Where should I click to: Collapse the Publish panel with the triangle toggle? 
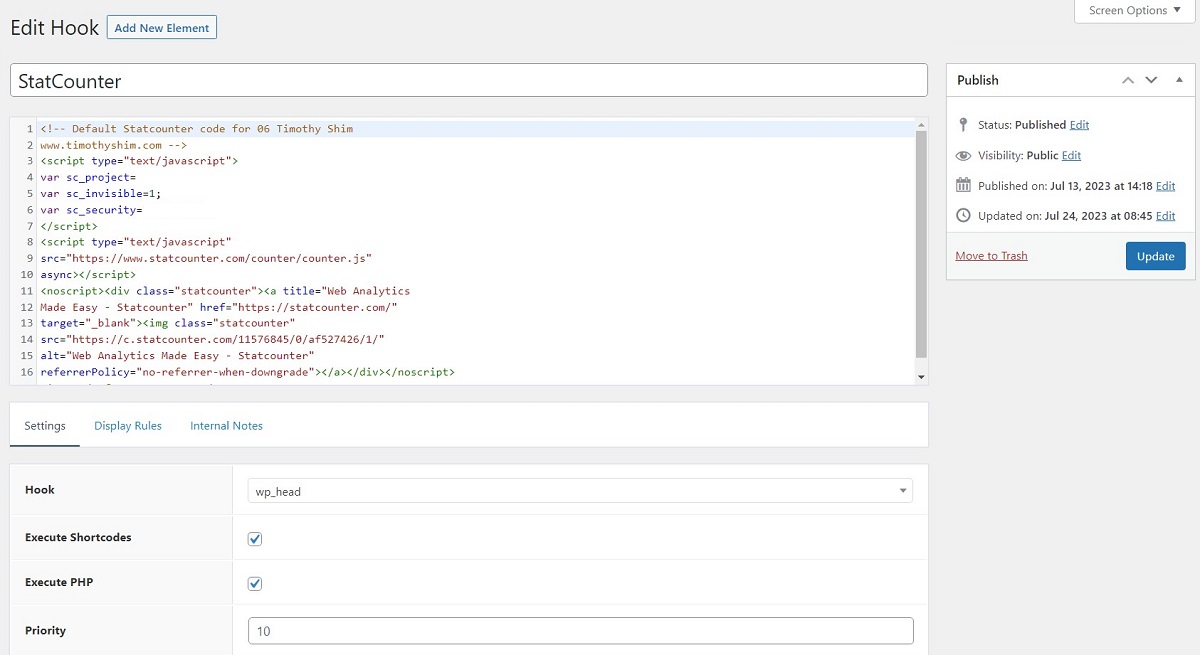pyautogui.click(x=1179, y=80)
